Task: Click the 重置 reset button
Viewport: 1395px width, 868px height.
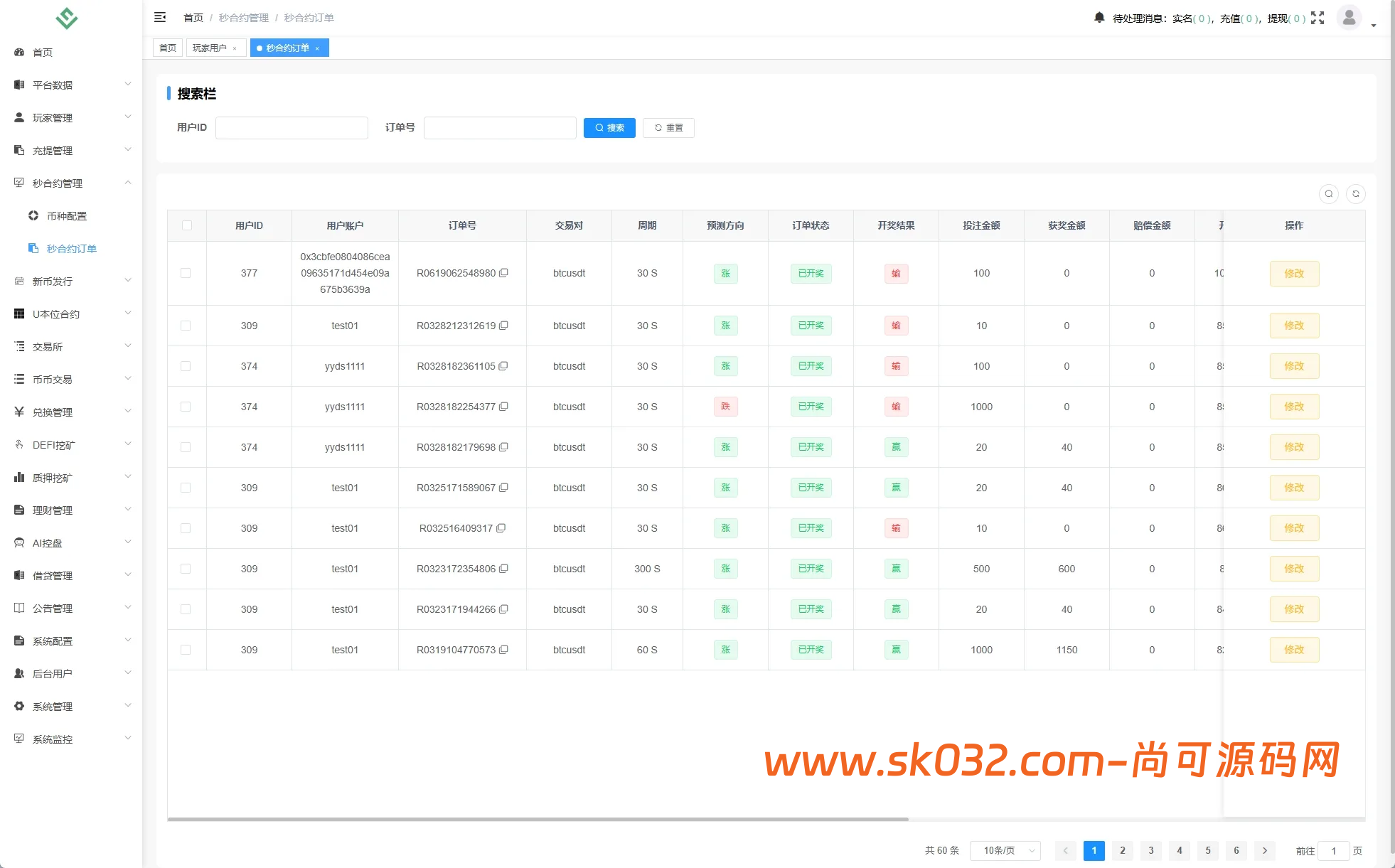Action: tap(668, 128)
